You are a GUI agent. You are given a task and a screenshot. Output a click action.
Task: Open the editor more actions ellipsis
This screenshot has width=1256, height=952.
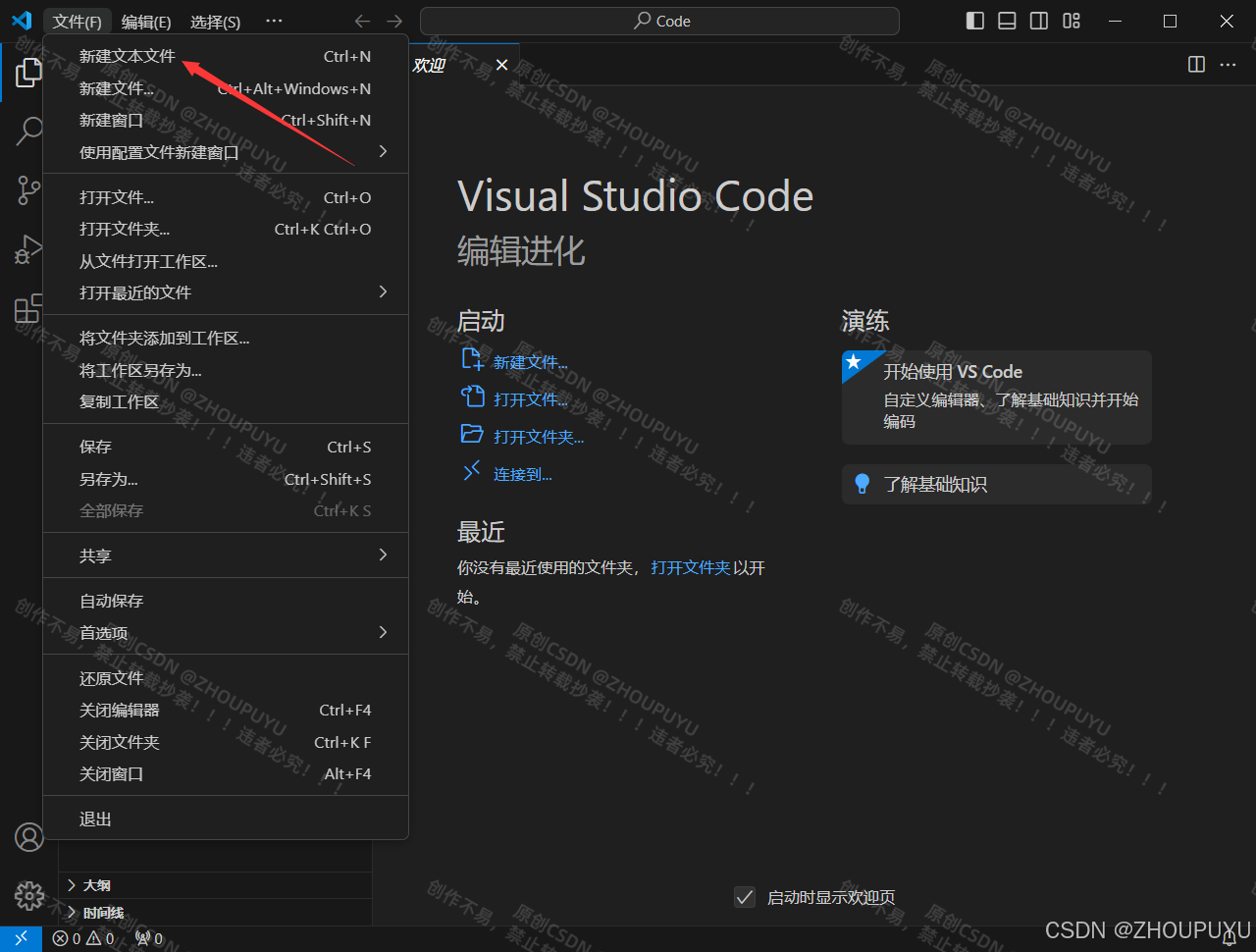click(1228, 64)
